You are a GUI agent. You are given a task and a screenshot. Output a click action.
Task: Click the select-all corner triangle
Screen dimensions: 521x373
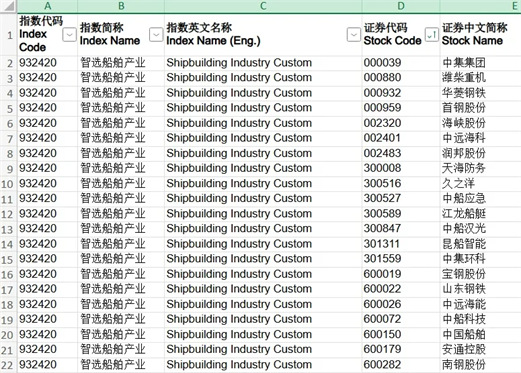pyautogui.click(x=9, y=6)
